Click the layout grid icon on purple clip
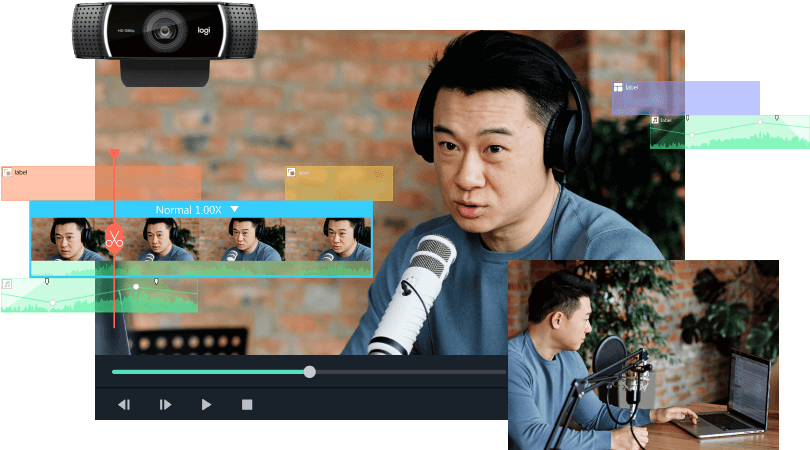Image resolution: width=810 pixels, height=450 pixels. tap(618, 87)
